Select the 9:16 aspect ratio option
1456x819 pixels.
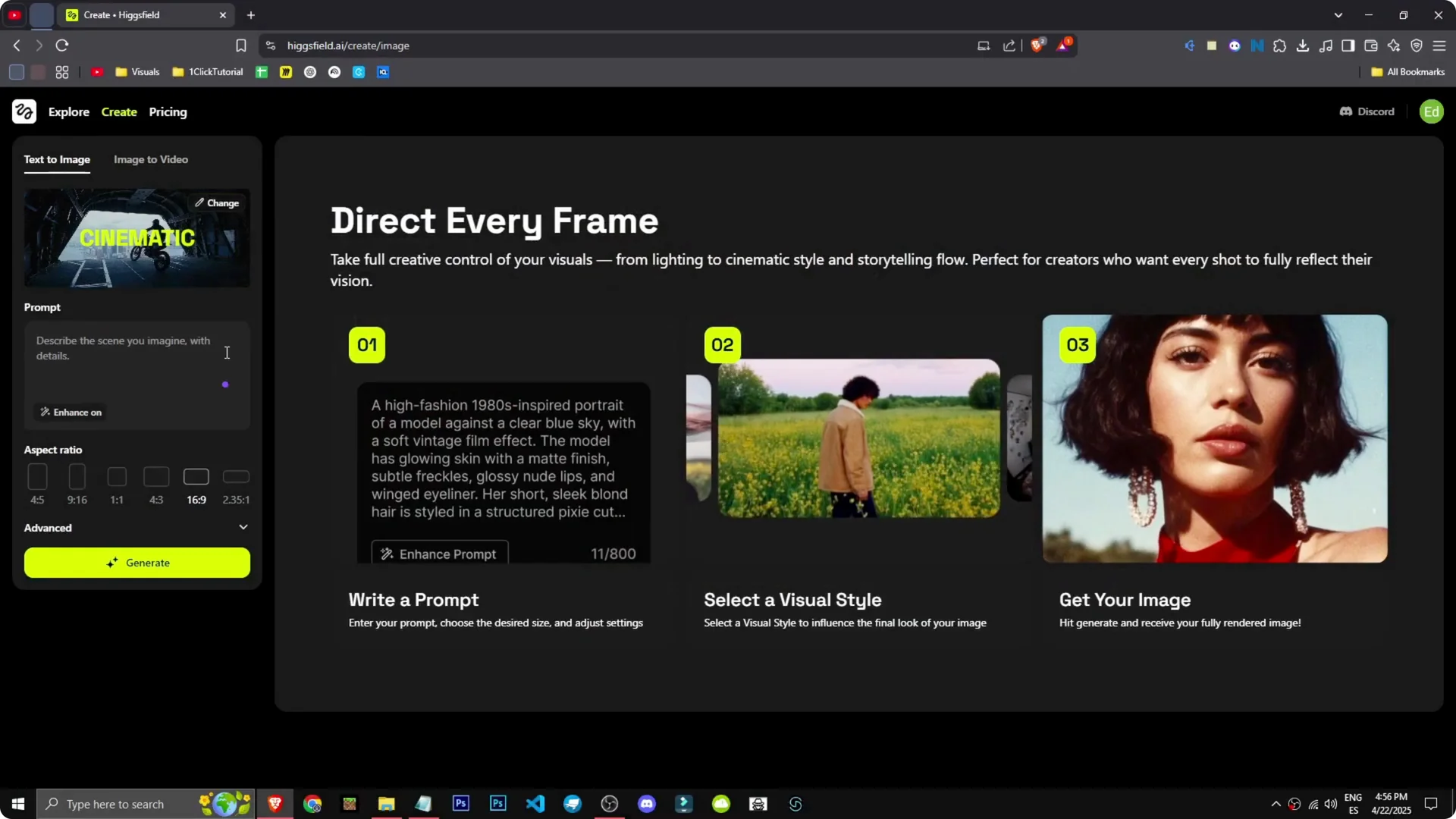tap(77, 477)
